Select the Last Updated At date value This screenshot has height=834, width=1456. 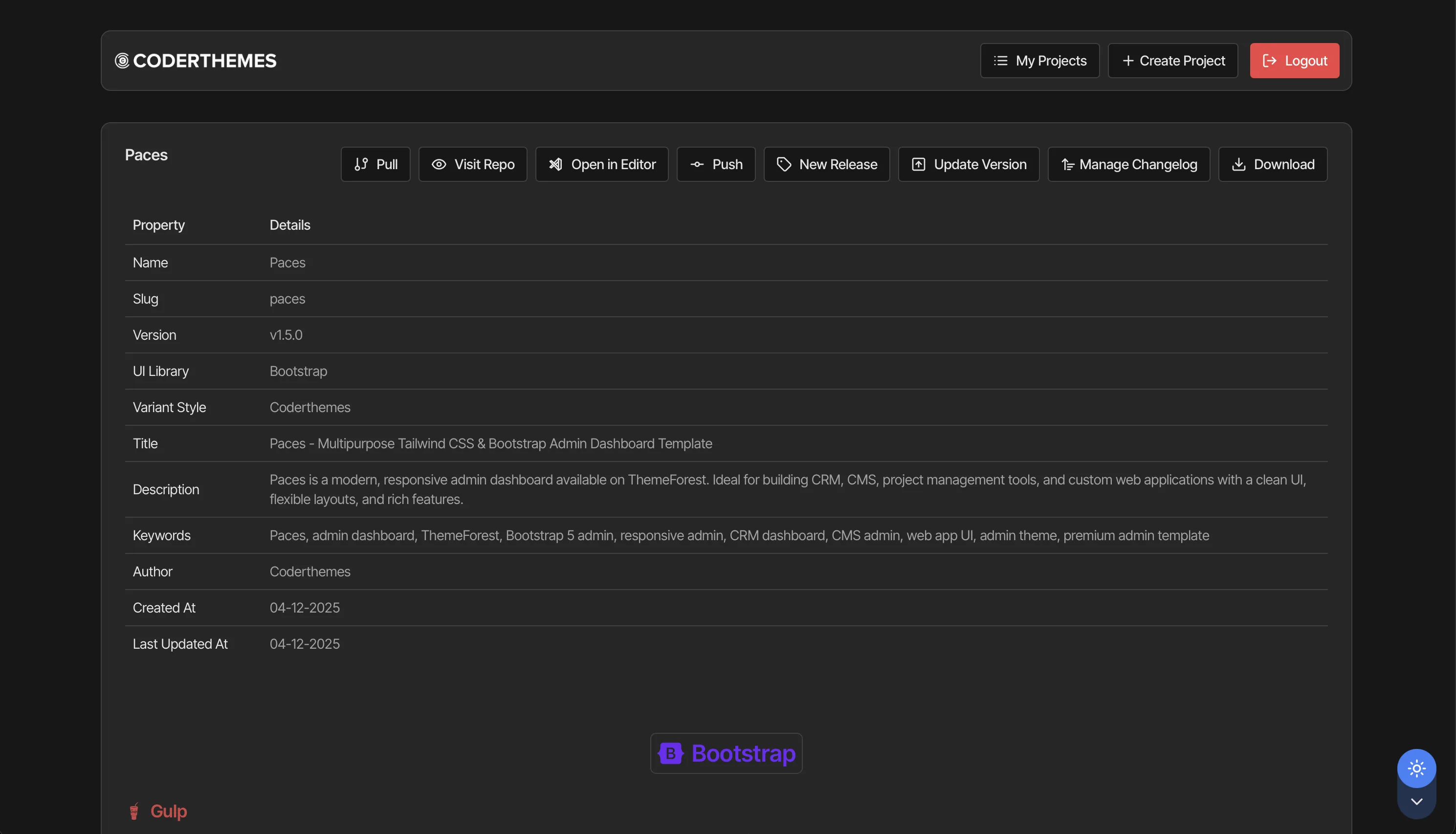point(304,644)
